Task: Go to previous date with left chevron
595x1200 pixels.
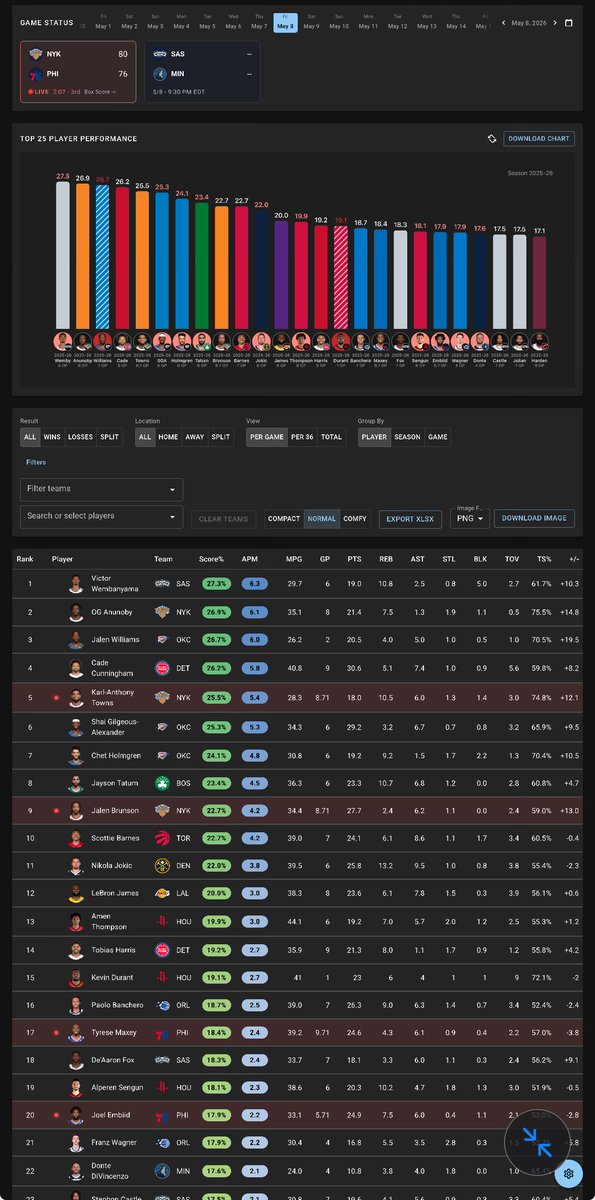Action: click(502, 23)
